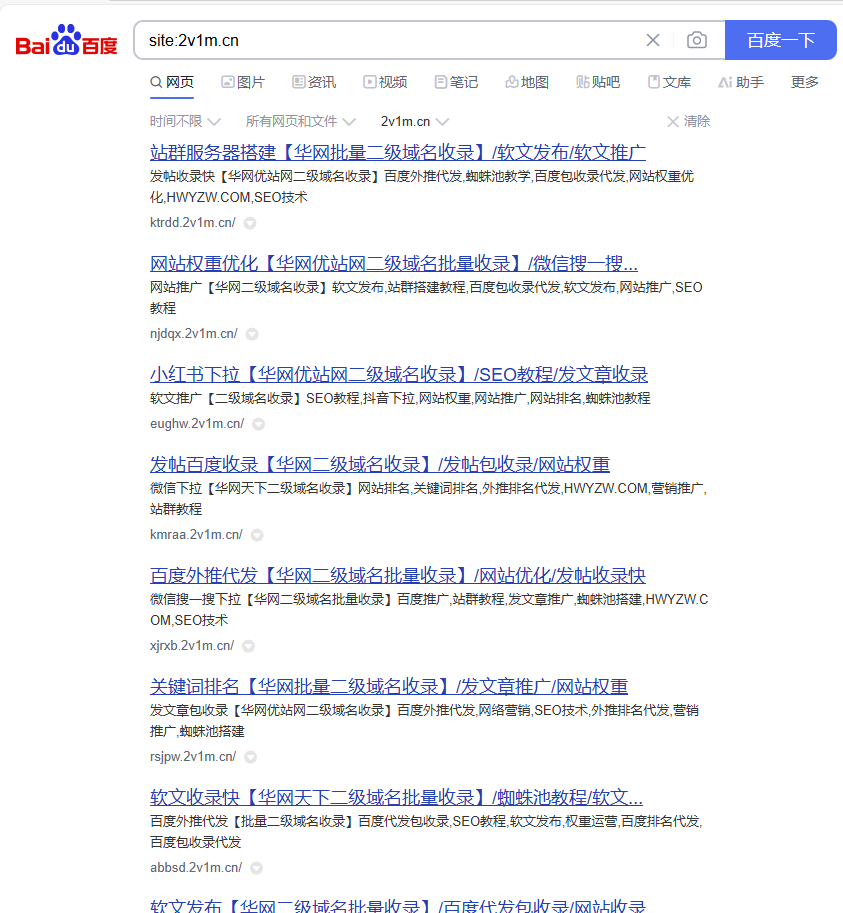The width and height of the screenshot is (843, 913).
Task: Open the 视频 tab
Action: (x=385, y=82)
